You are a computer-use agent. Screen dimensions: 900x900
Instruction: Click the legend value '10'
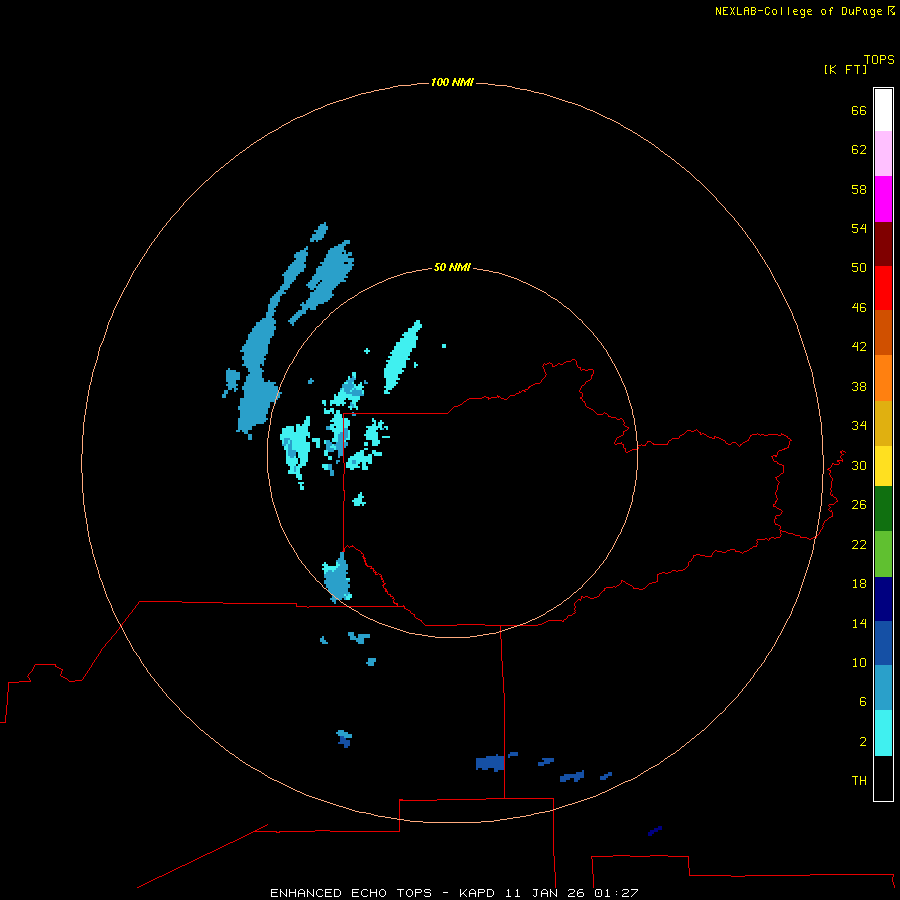pos(859,663)
